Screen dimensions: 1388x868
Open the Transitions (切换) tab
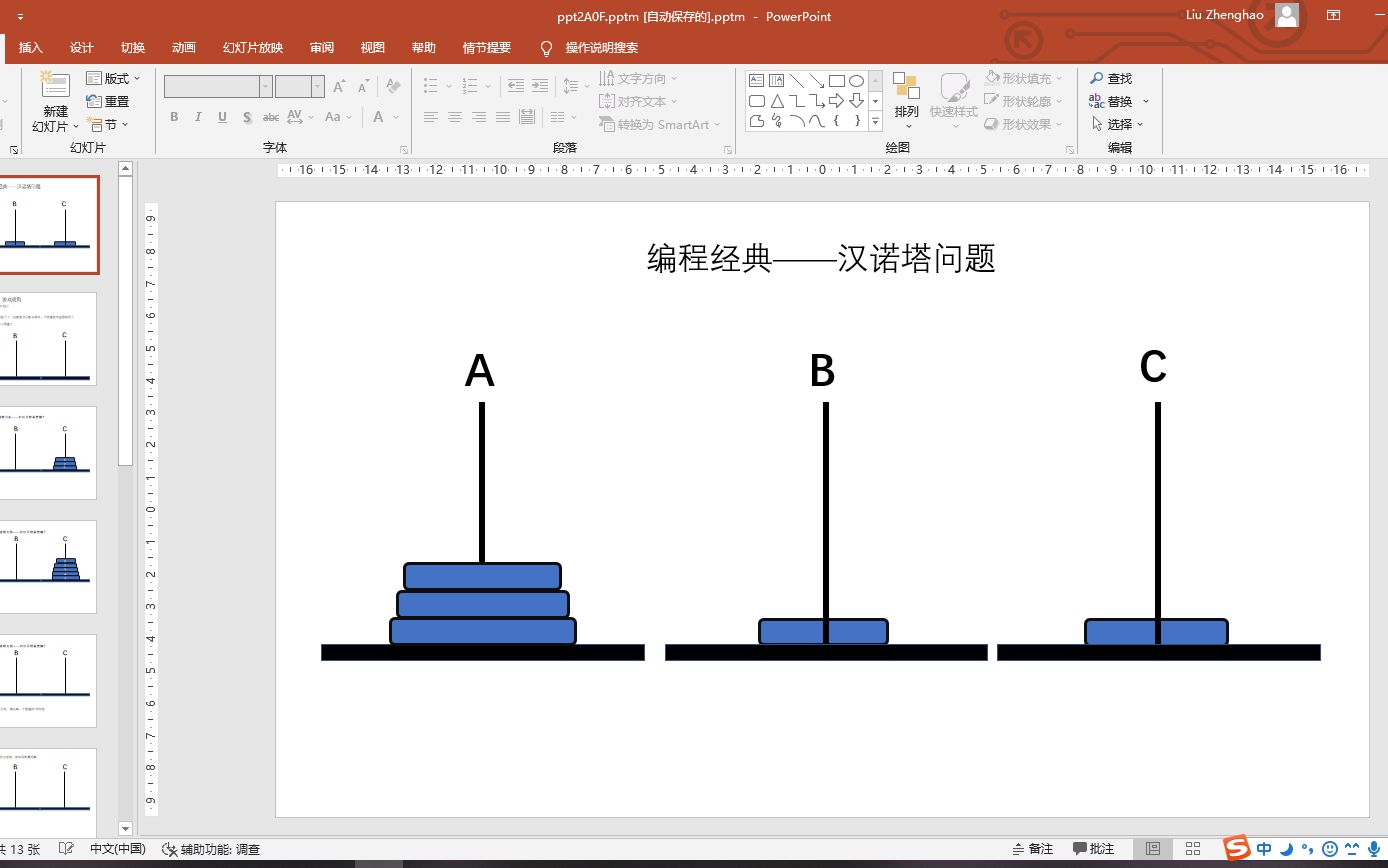133,48
